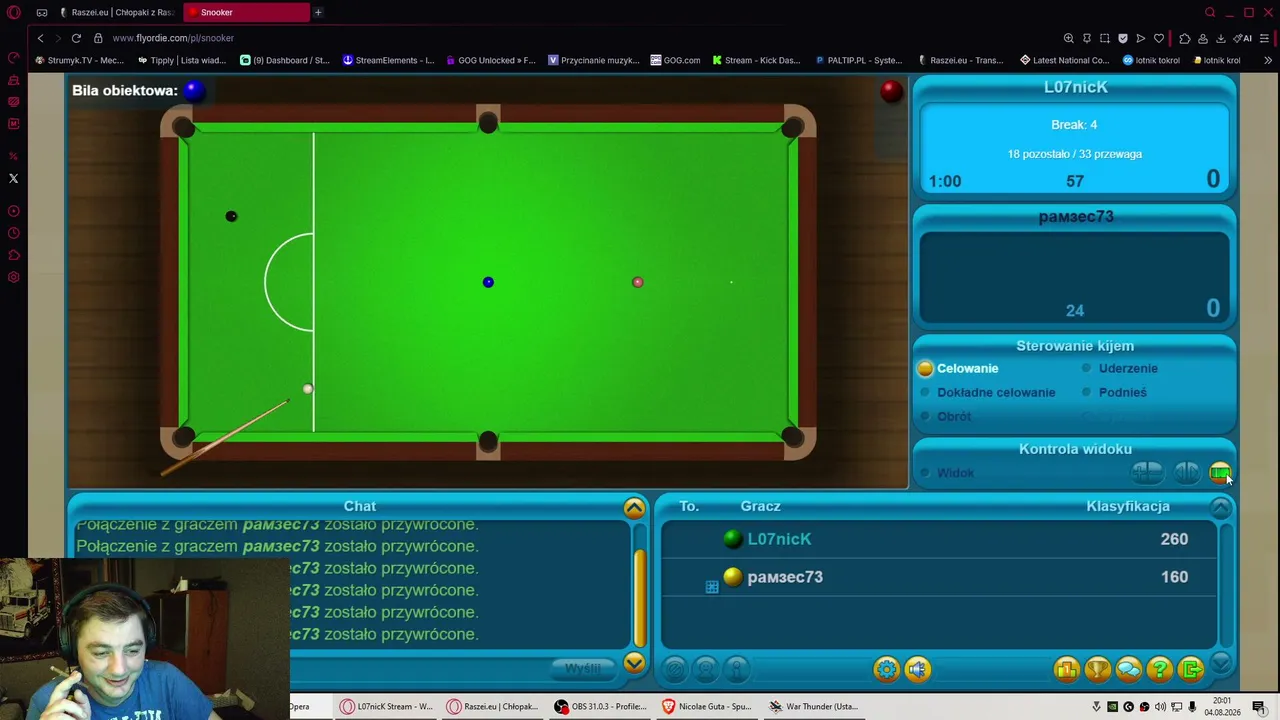The image size is (1280, 720).
Task: Click the block player icon below the player list
Action: point(675,669)
